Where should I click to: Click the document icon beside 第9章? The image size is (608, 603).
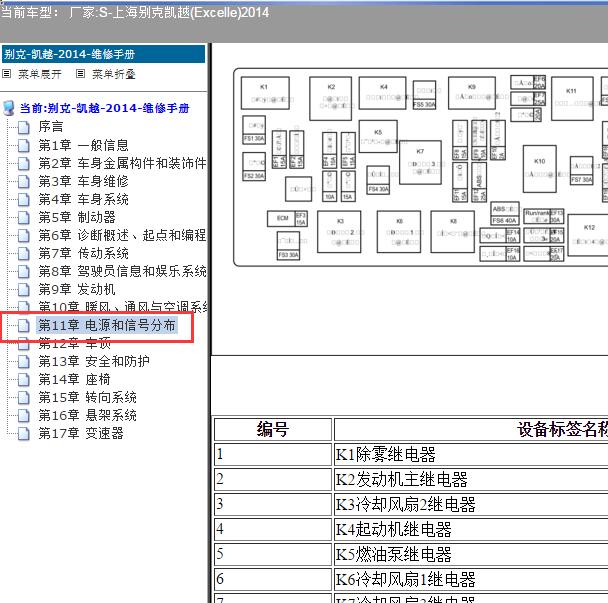24,289
